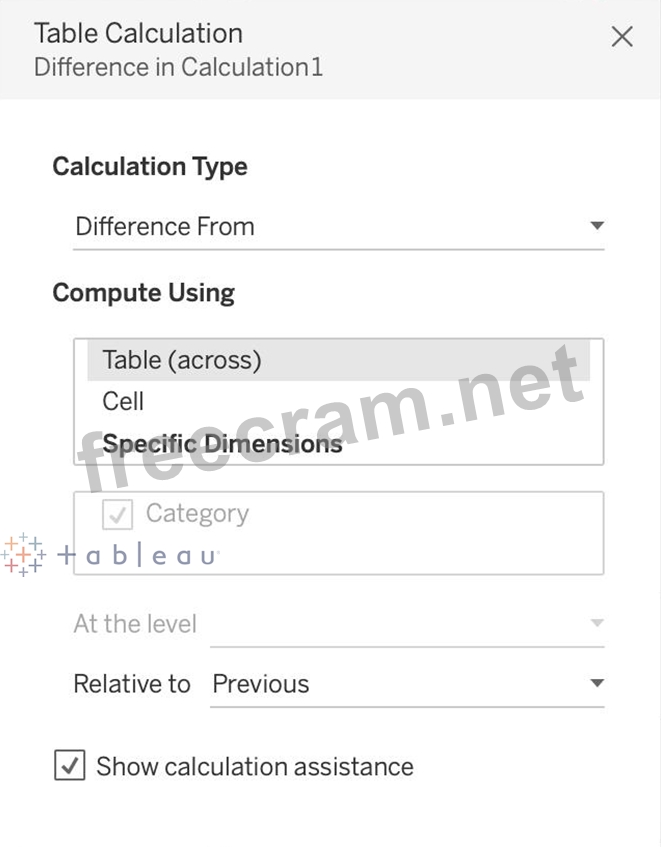Click the Difference in Calculation1 subtitle
The width and height of the screenshot is (661, 847).
coord(178,68)
